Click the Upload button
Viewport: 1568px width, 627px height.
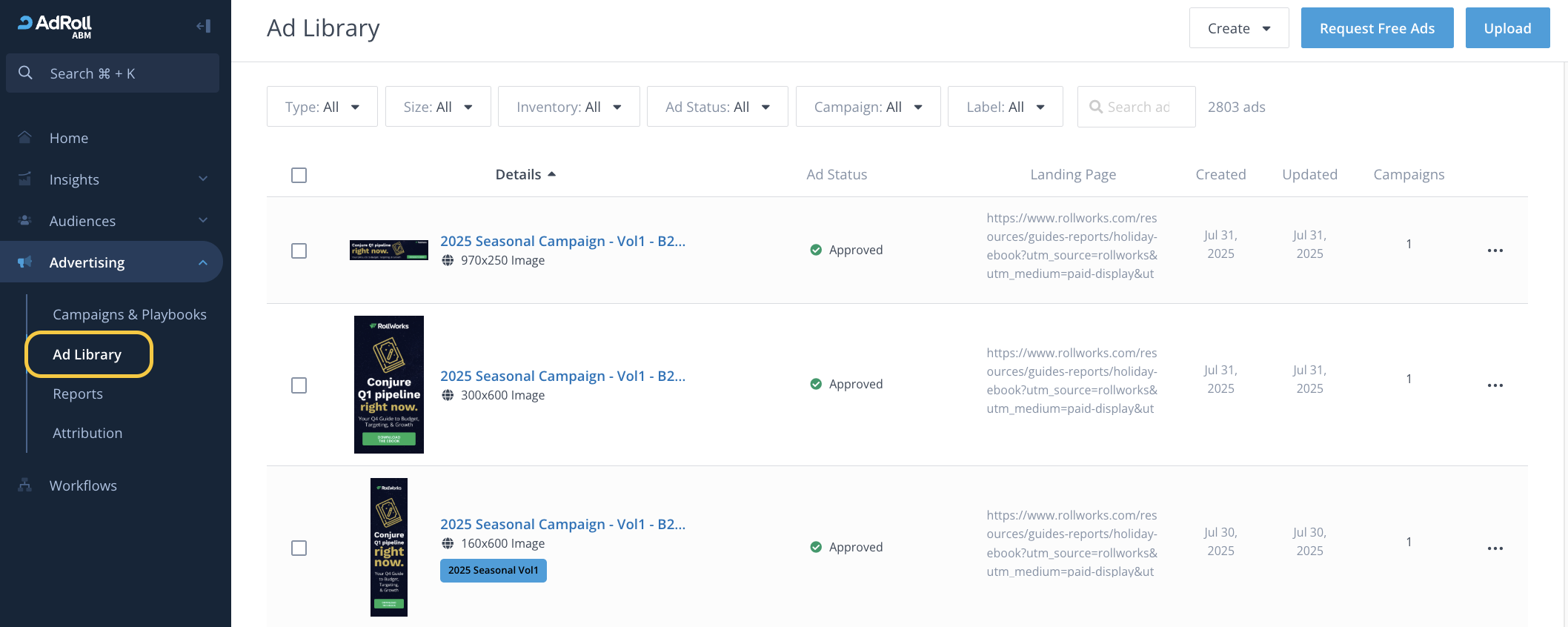tap(1507, 28)
